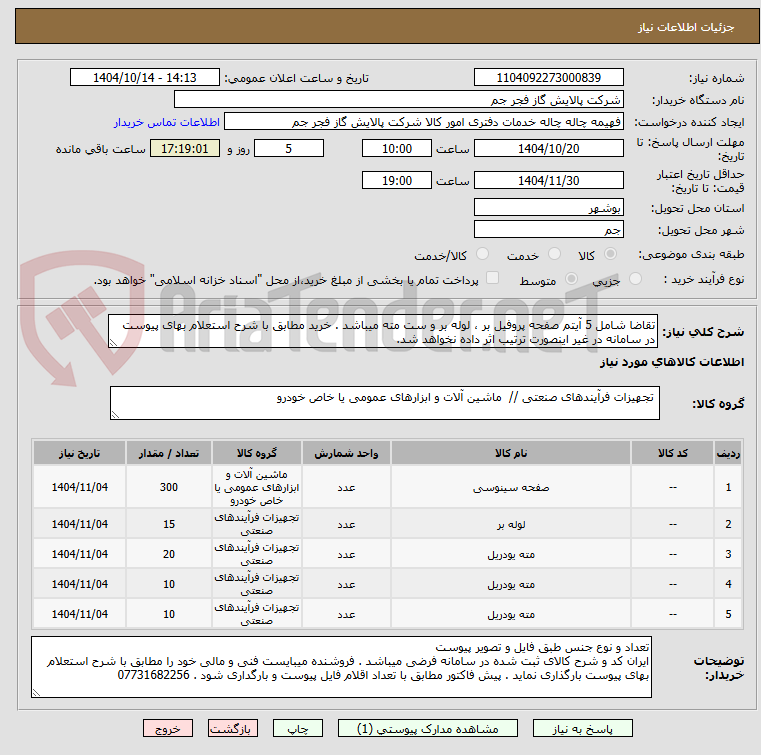Click the کد کالا column header
This screenshot has width=761, height=755.
(672, 453)
